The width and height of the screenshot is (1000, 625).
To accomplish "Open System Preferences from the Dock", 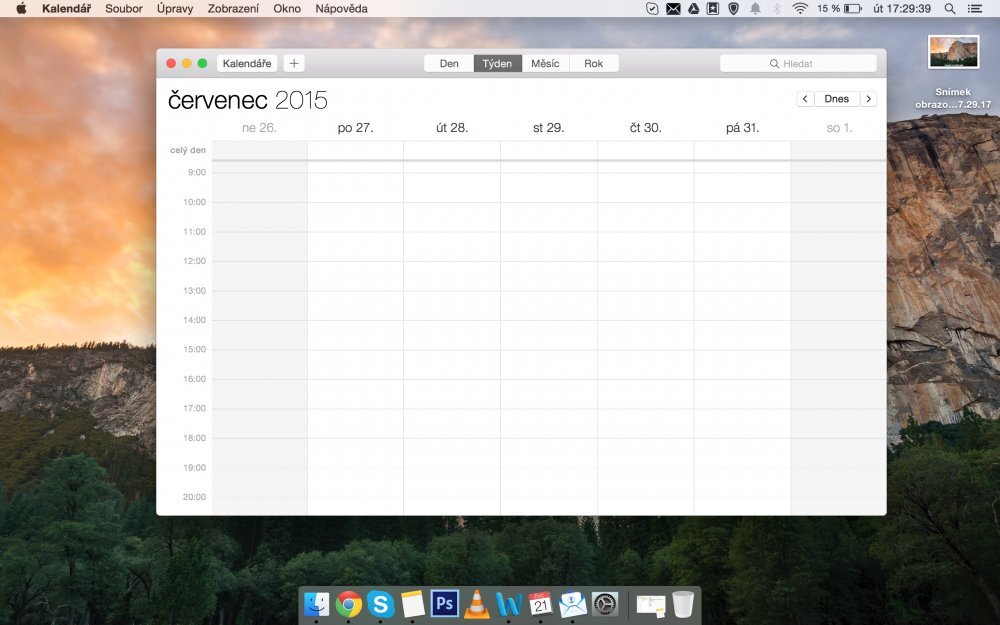I will tap(605, 604).
